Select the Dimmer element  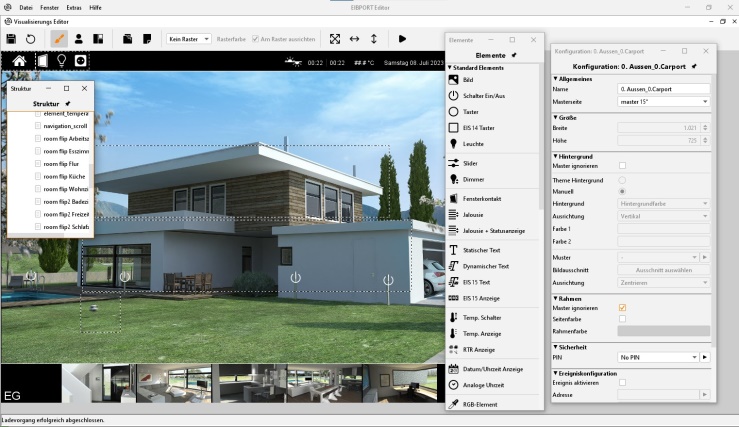pos(472,179)
